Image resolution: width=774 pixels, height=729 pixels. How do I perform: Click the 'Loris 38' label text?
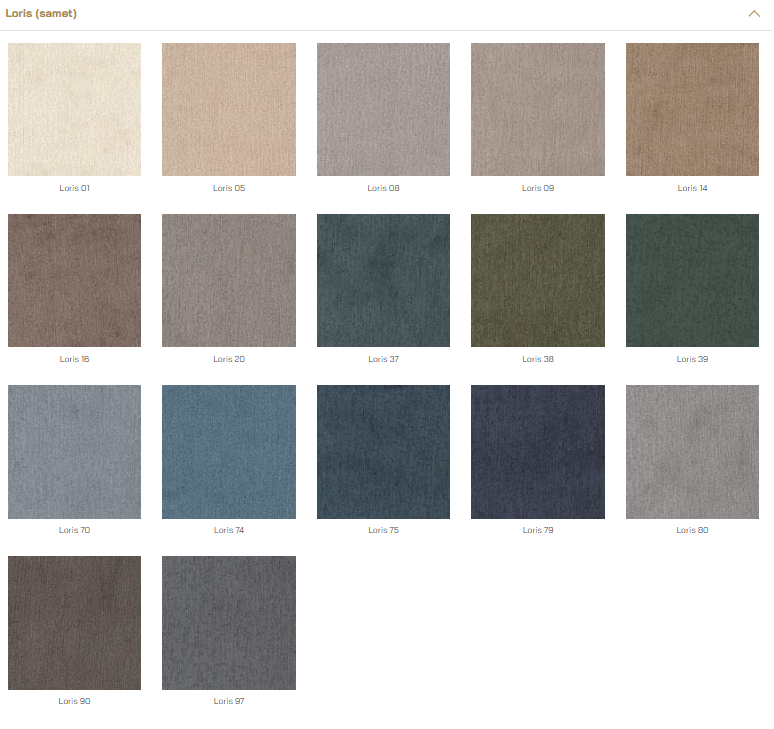pyautogui.click(x=538, y=359)
